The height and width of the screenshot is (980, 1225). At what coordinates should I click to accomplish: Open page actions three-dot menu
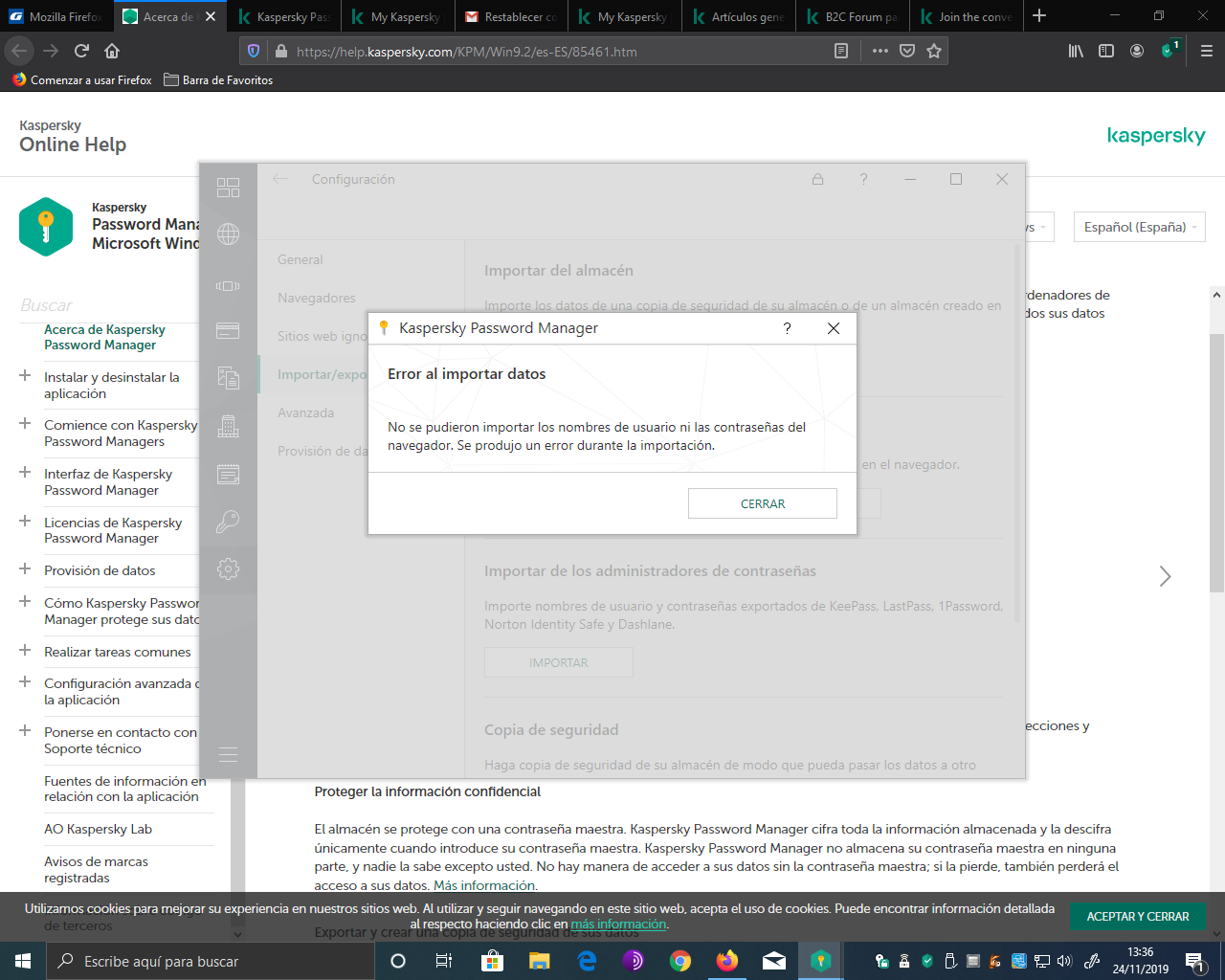(x=880, y=52)
